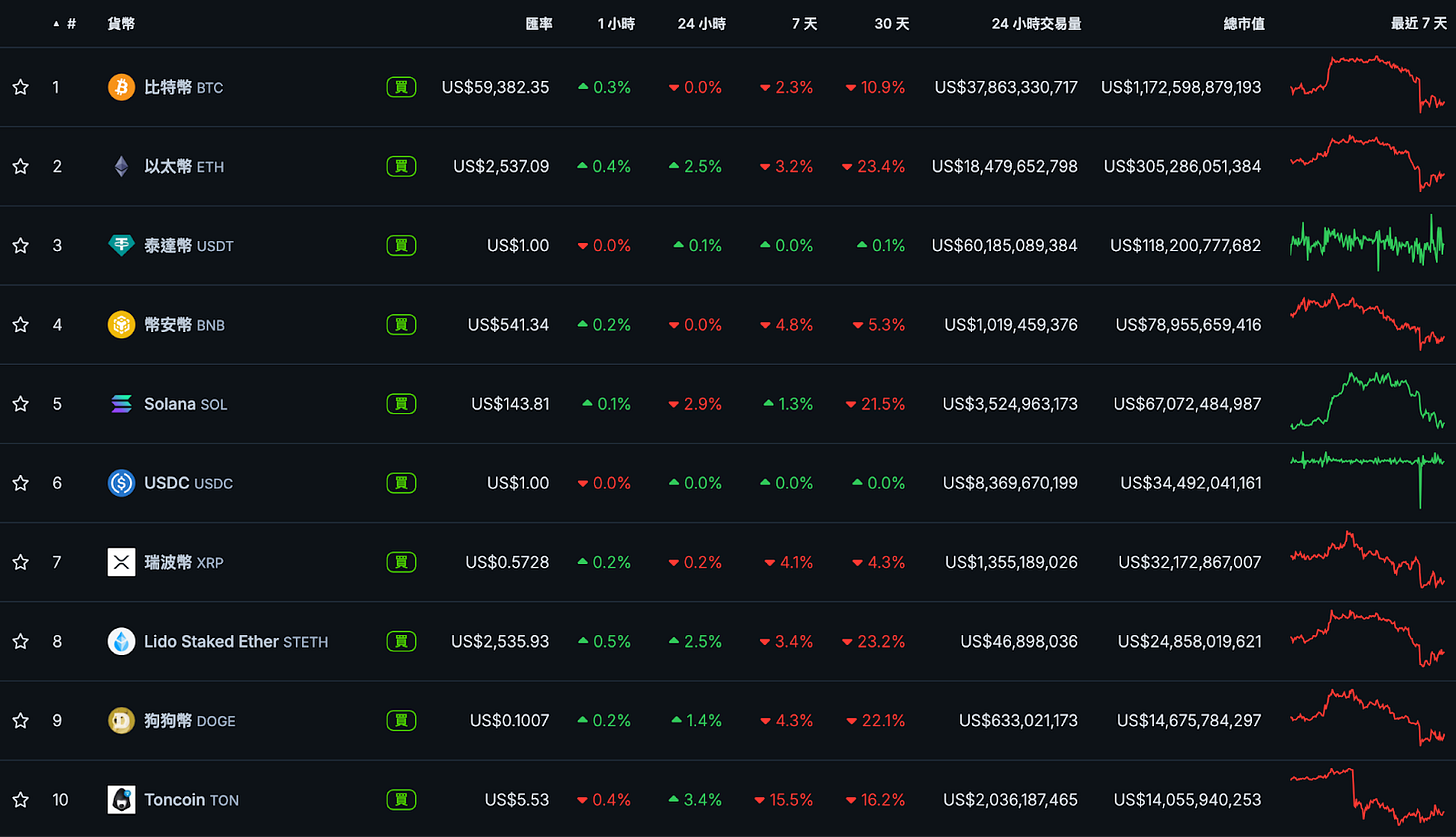
Task: Click the BNB coin logo
Action: 121,324
